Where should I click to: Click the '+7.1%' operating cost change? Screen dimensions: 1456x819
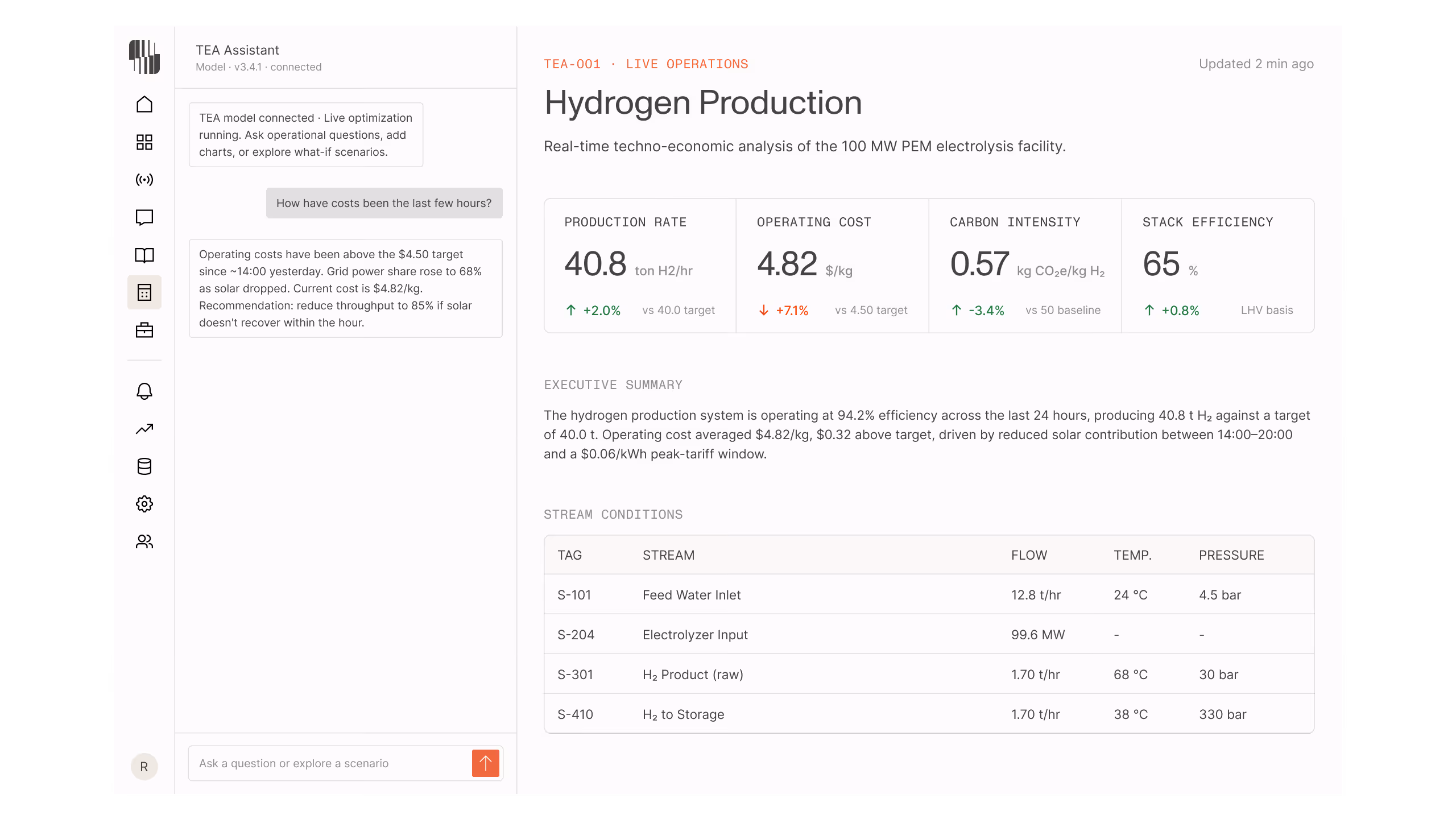pos(792,311)
